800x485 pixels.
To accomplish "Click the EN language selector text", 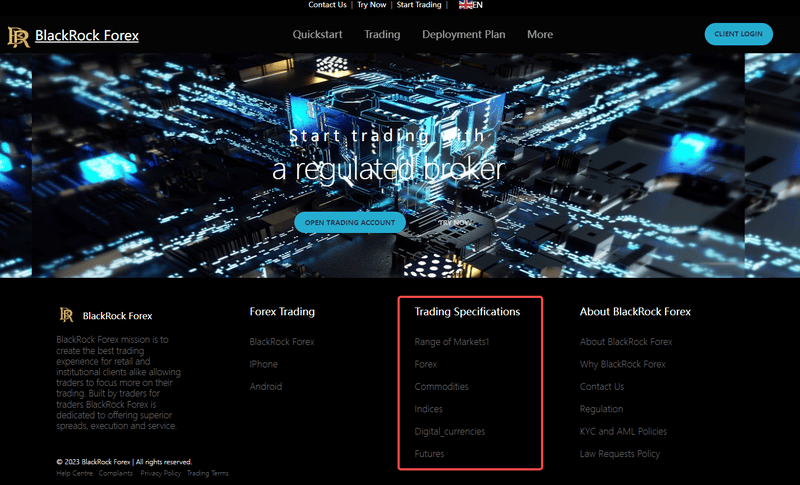I will coord(477,5).
